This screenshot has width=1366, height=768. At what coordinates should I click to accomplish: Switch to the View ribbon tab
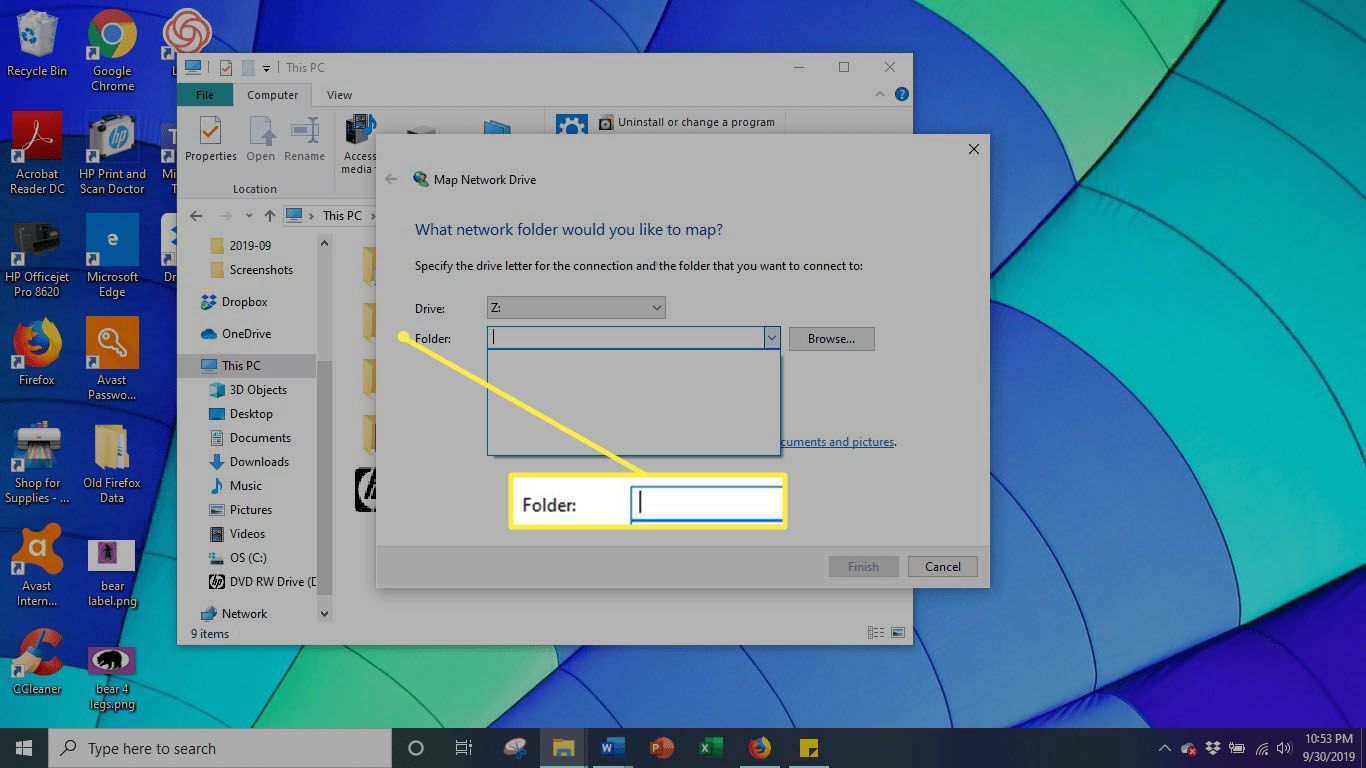click(x=339, y=95)
